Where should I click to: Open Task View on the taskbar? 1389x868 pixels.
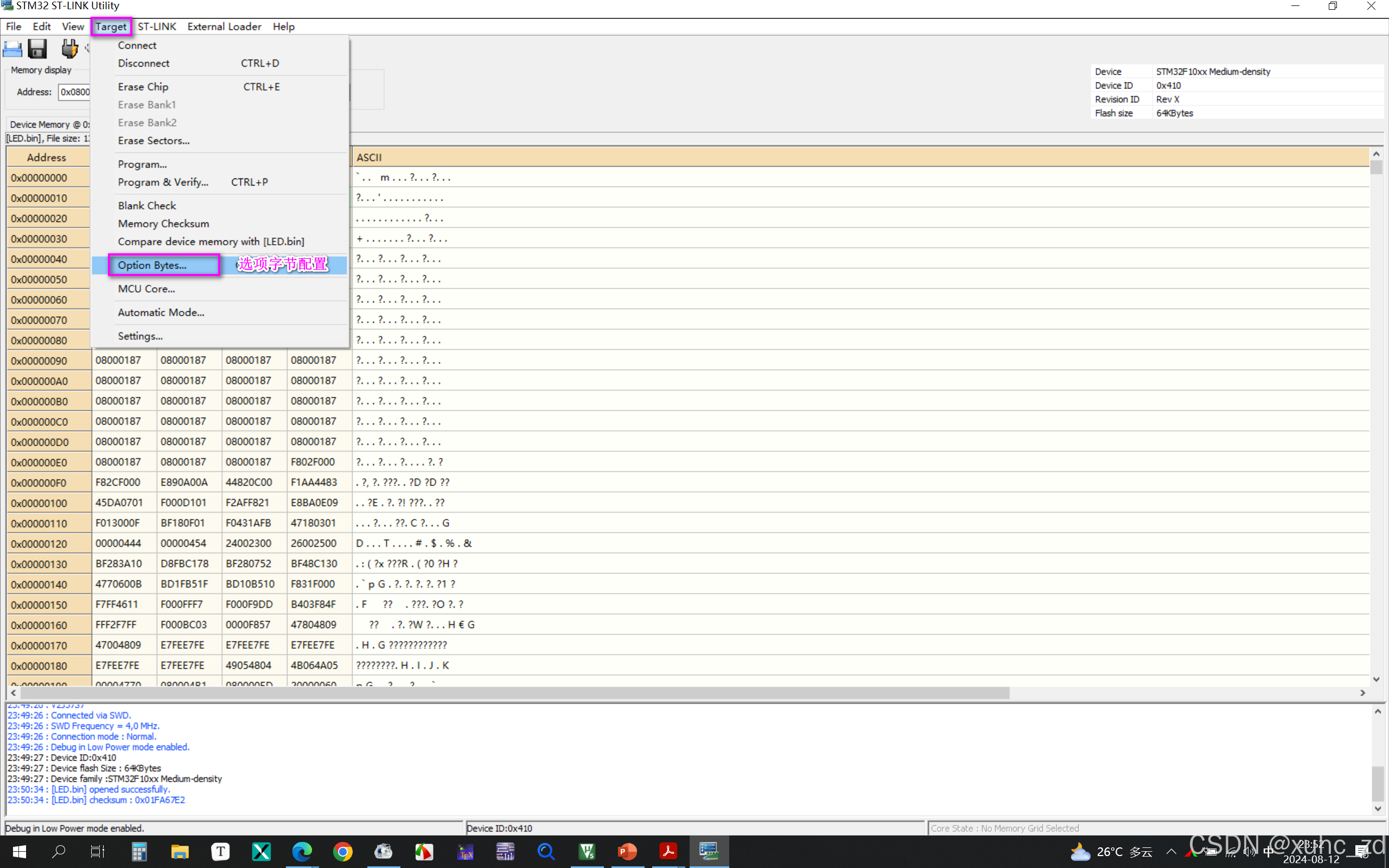[x=98, y=852]
